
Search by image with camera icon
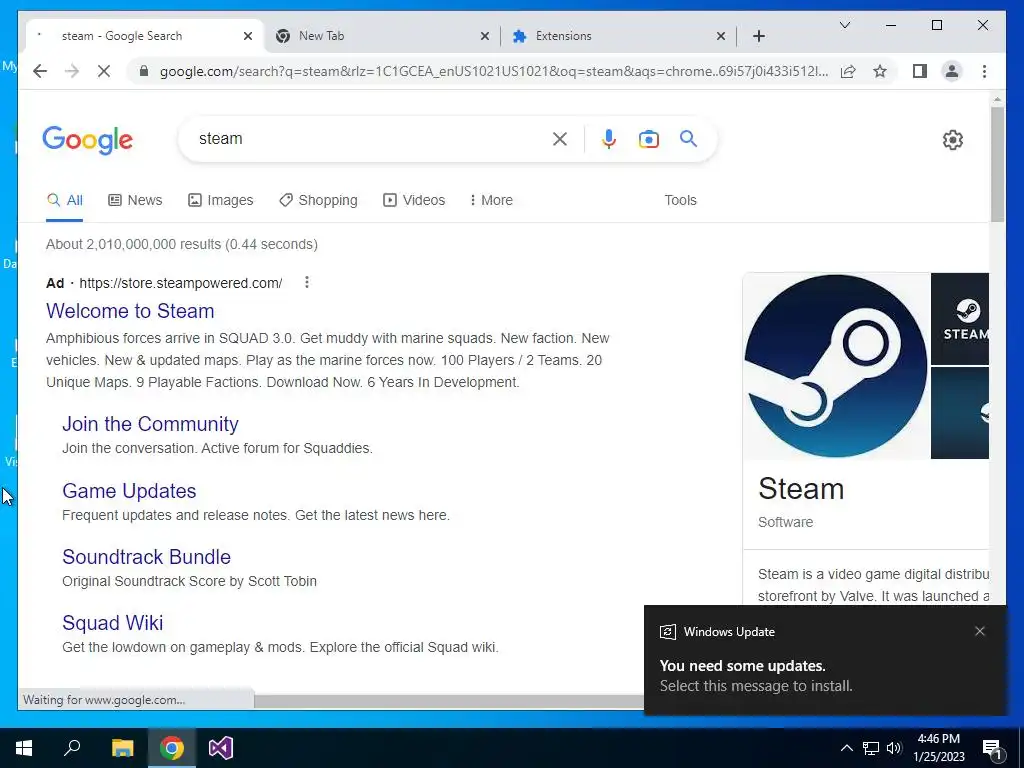pyautogui.click(x=648, y=138)
